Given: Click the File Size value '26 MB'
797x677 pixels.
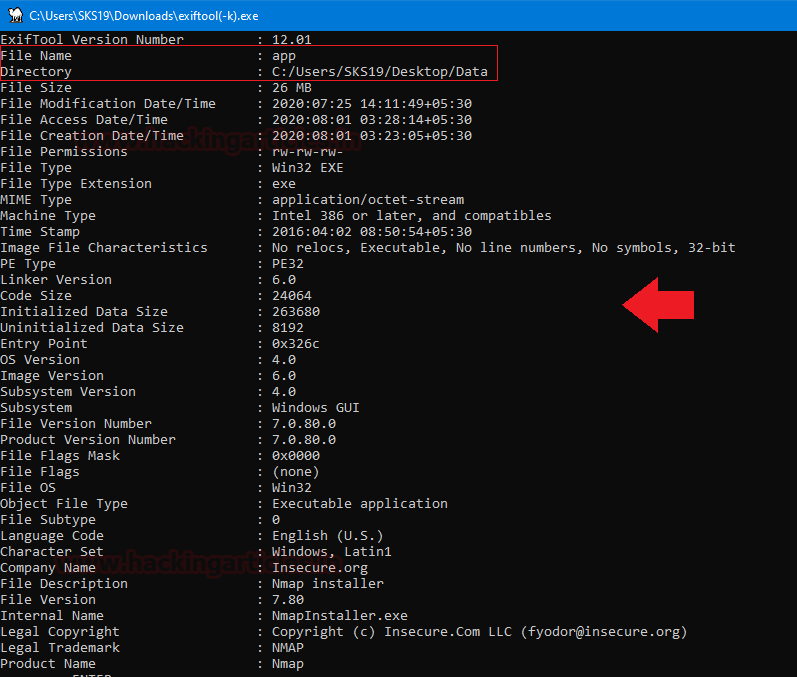Looking at the screenshot, I should click(x=292, y=88).
